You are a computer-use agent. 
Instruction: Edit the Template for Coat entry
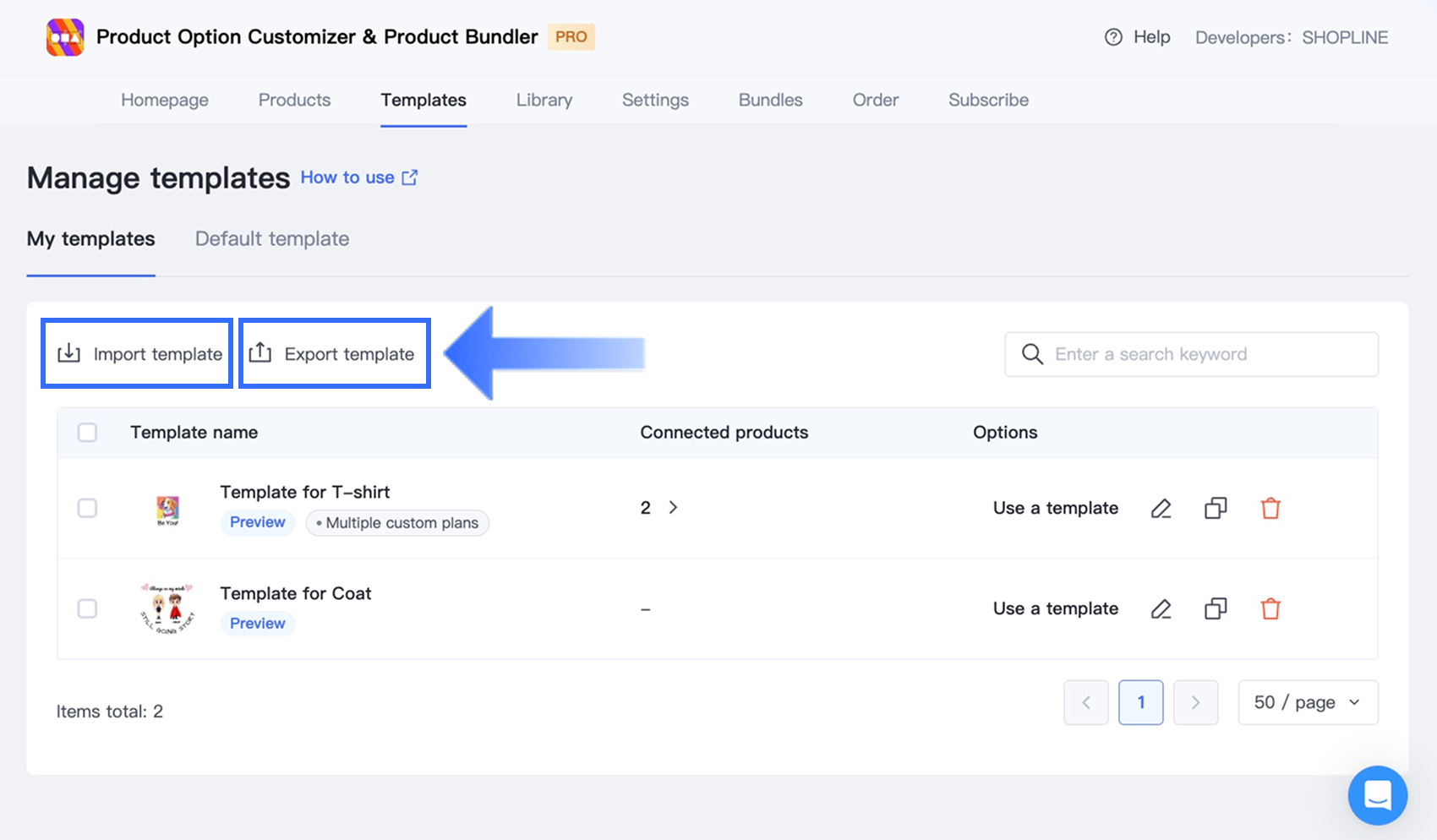1161,608
